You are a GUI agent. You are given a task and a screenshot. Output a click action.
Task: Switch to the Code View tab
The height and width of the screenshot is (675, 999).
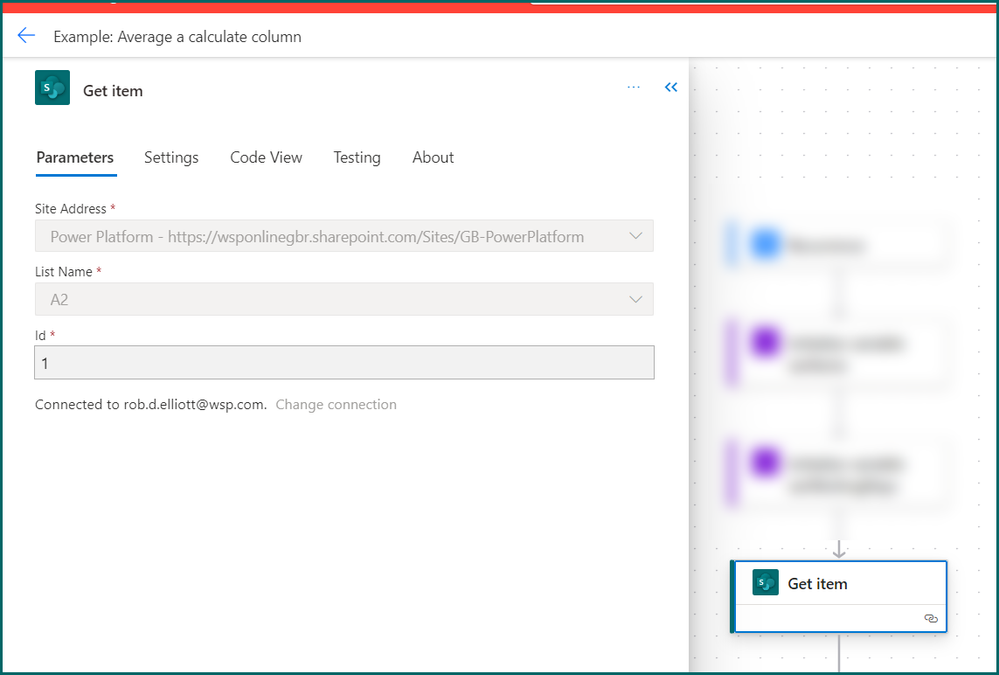[x=266, y=157]
